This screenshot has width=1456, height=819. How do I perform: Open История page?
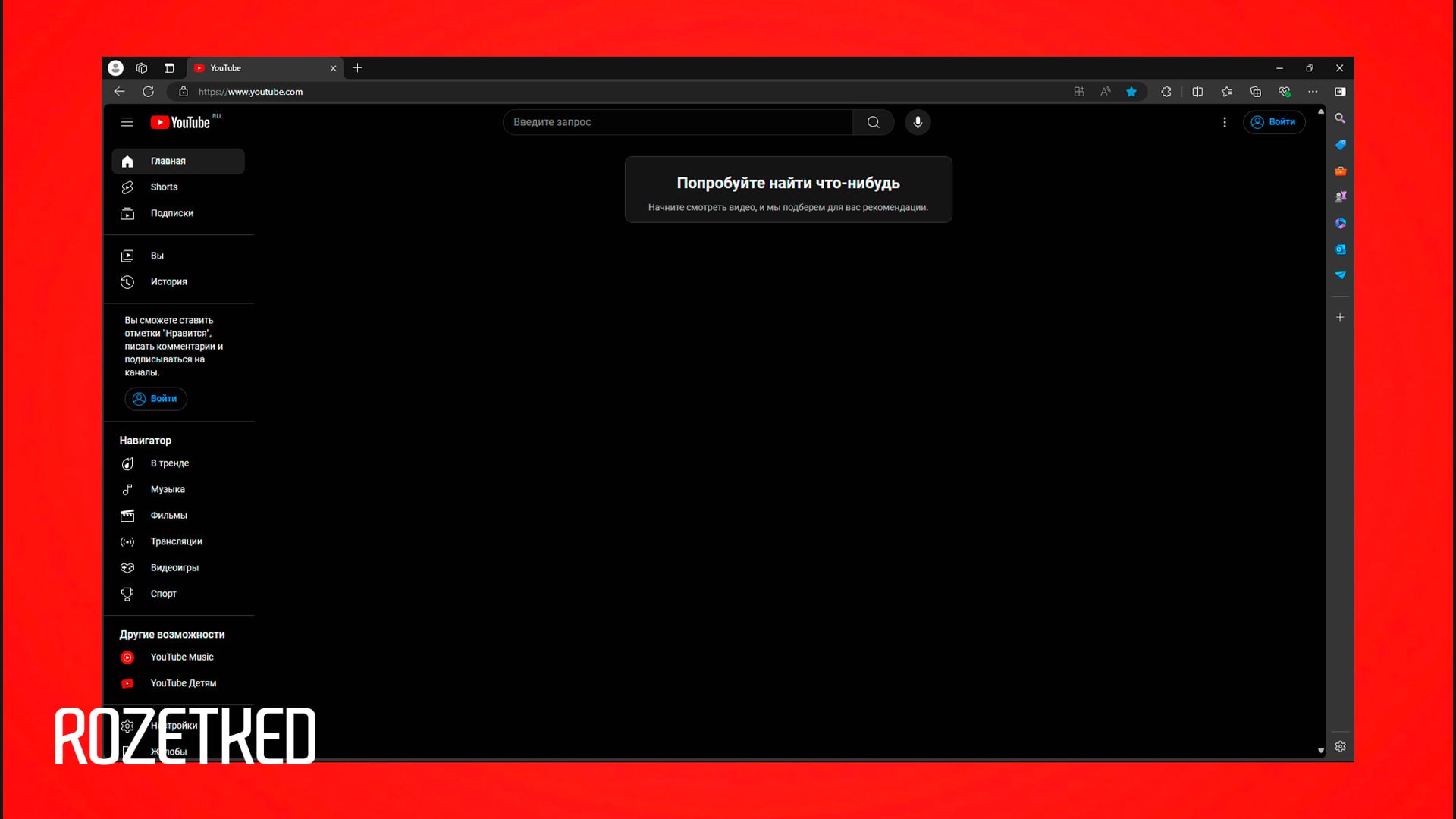point(168,282)
